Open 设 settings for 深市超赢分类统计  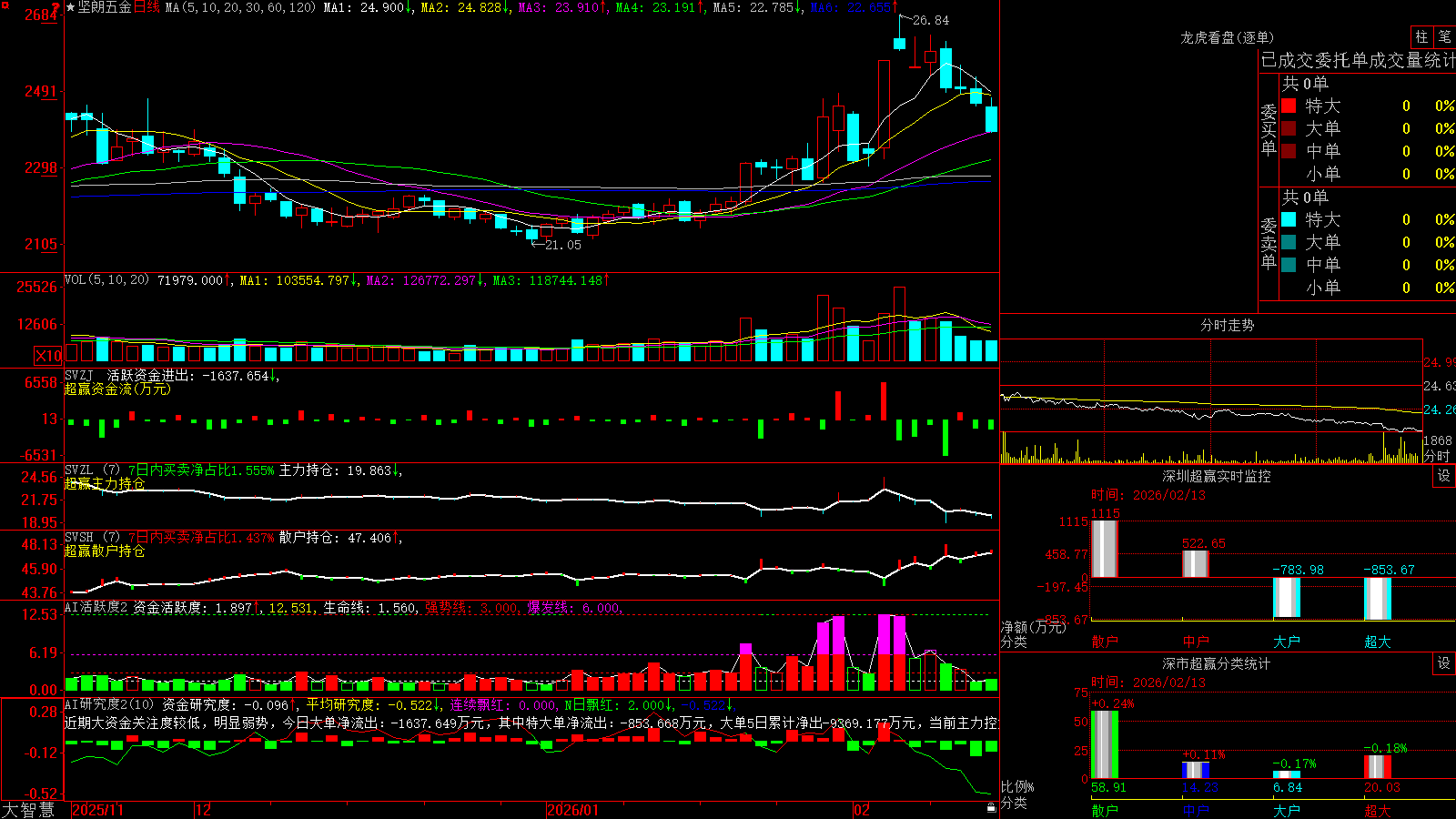(1444, 663)
